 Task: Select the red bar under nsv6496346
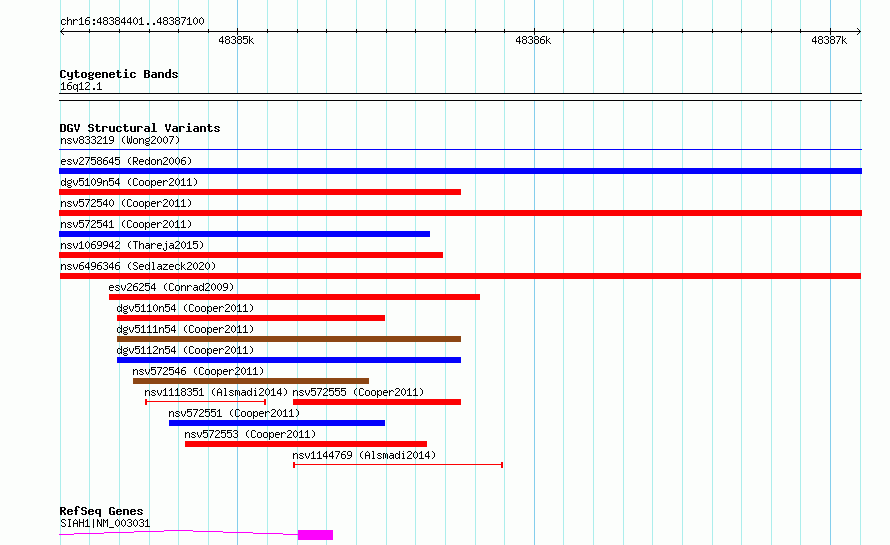[460, 276]
